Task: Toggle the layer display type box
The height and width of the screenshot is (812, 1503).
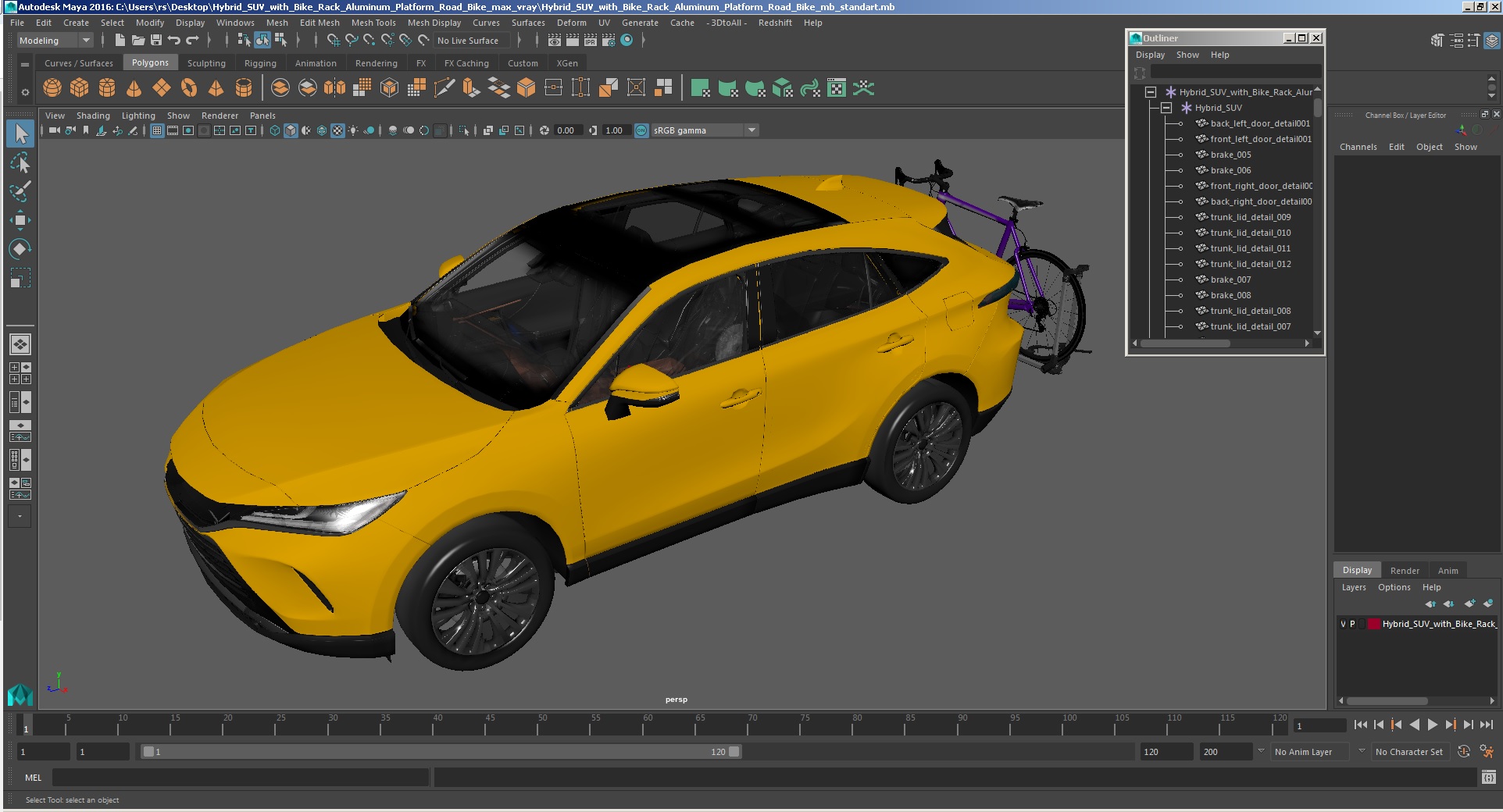Action: coord(1362,624)
